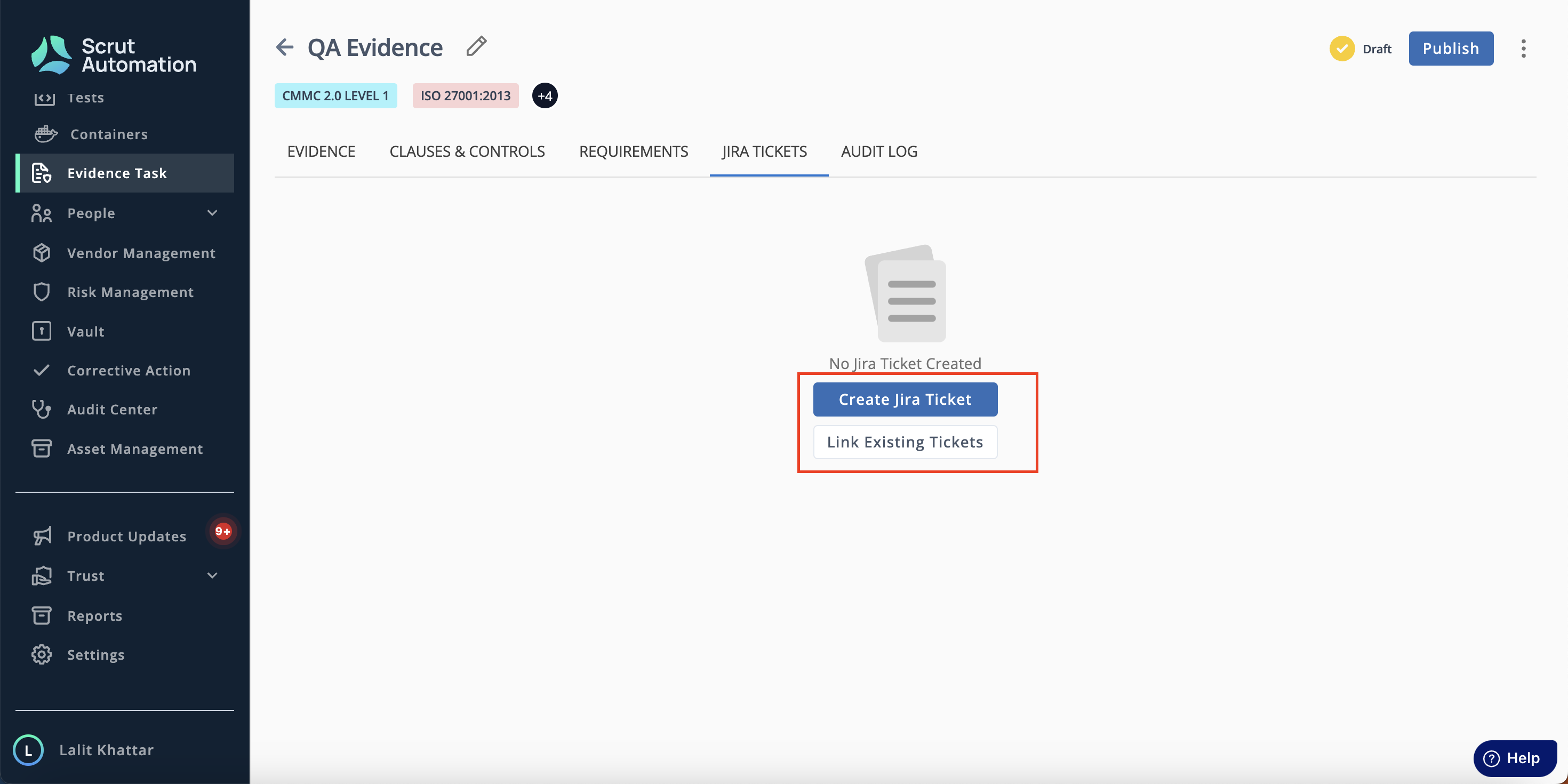Click the Risk Management shield icon
This screenshot has width=1568, height=784.
point(42,292)
